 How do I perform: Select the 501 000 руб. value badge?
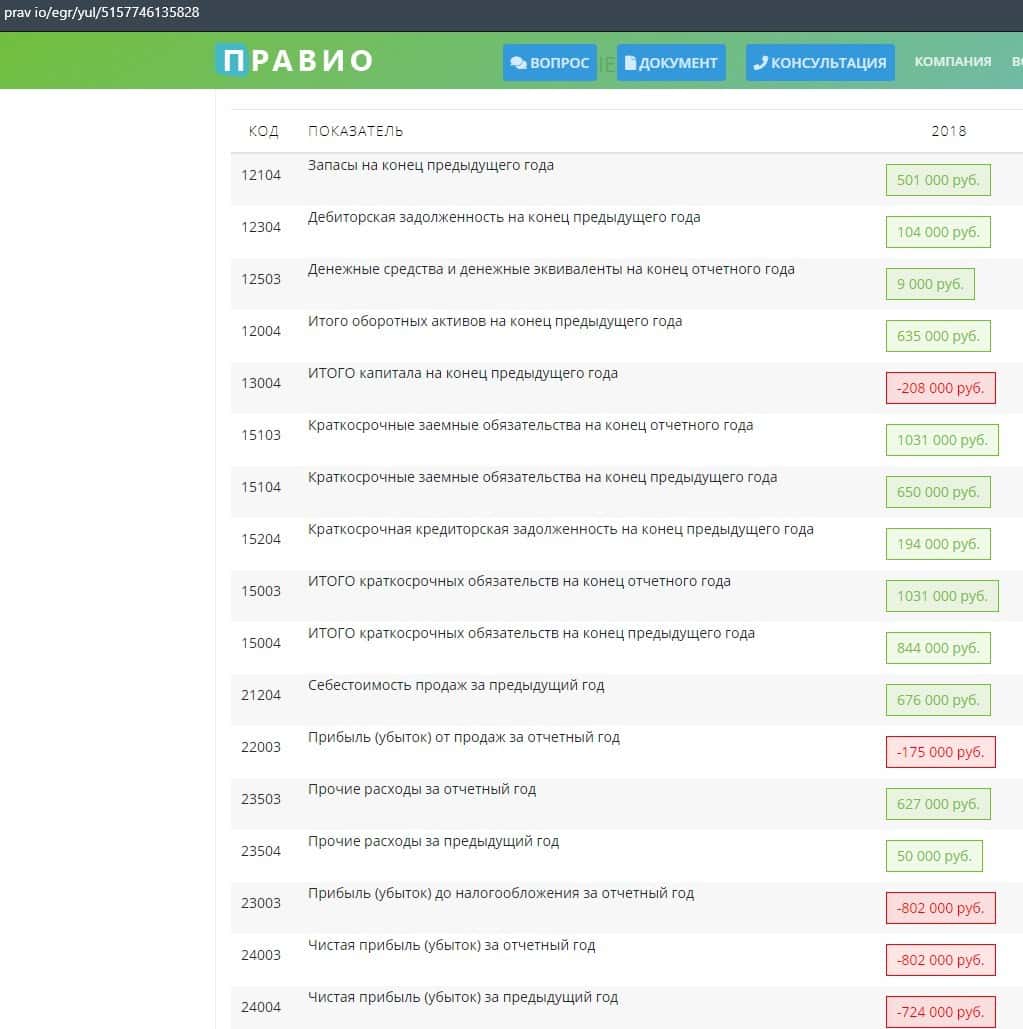point(938,180)
